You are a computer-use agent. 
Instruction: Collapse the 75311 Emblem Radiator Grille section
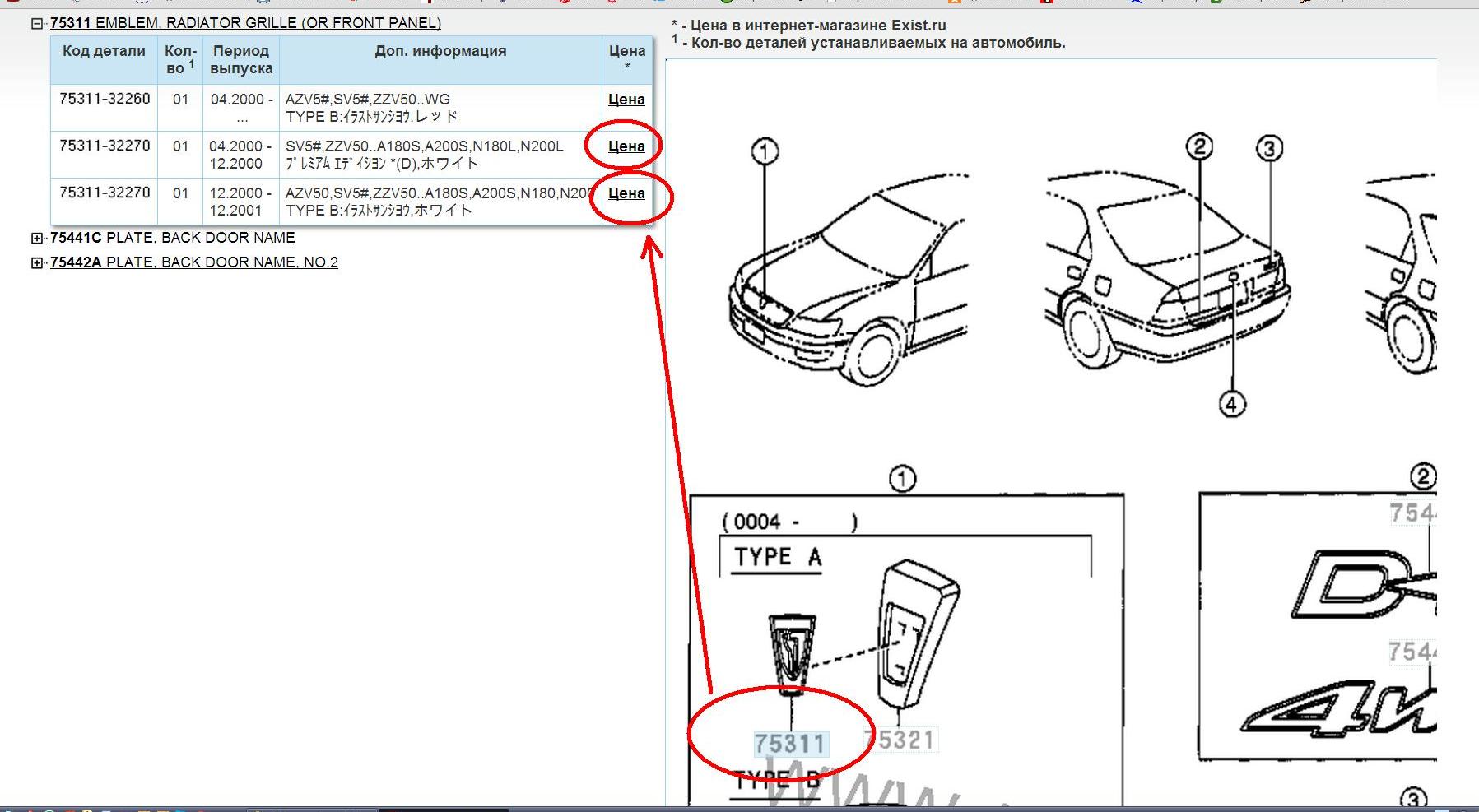tap(36, 24)
